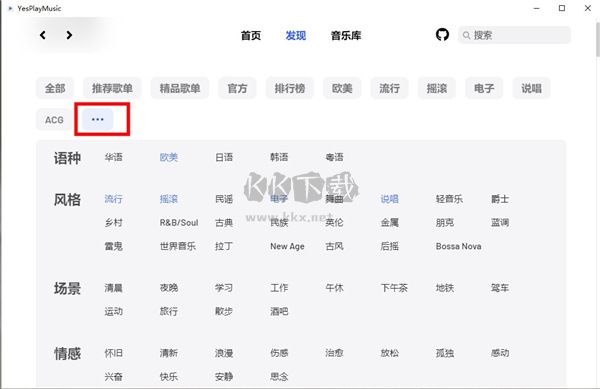Disable the highlighted 说唱 style tag
The width and height of the screenshot is (600, 389).
point(390,199)
